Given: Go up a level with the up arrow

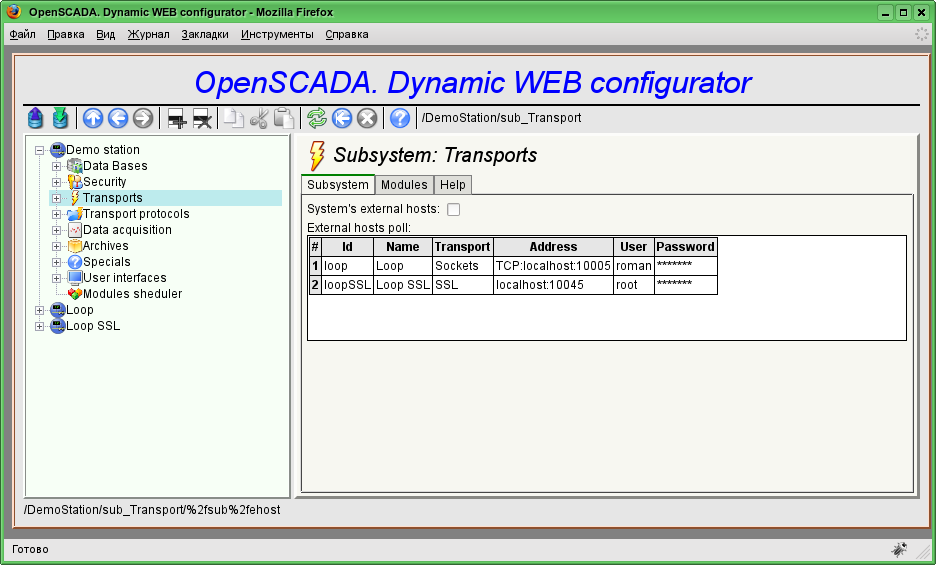Looking at the screenshot, I should click(93, 118).
